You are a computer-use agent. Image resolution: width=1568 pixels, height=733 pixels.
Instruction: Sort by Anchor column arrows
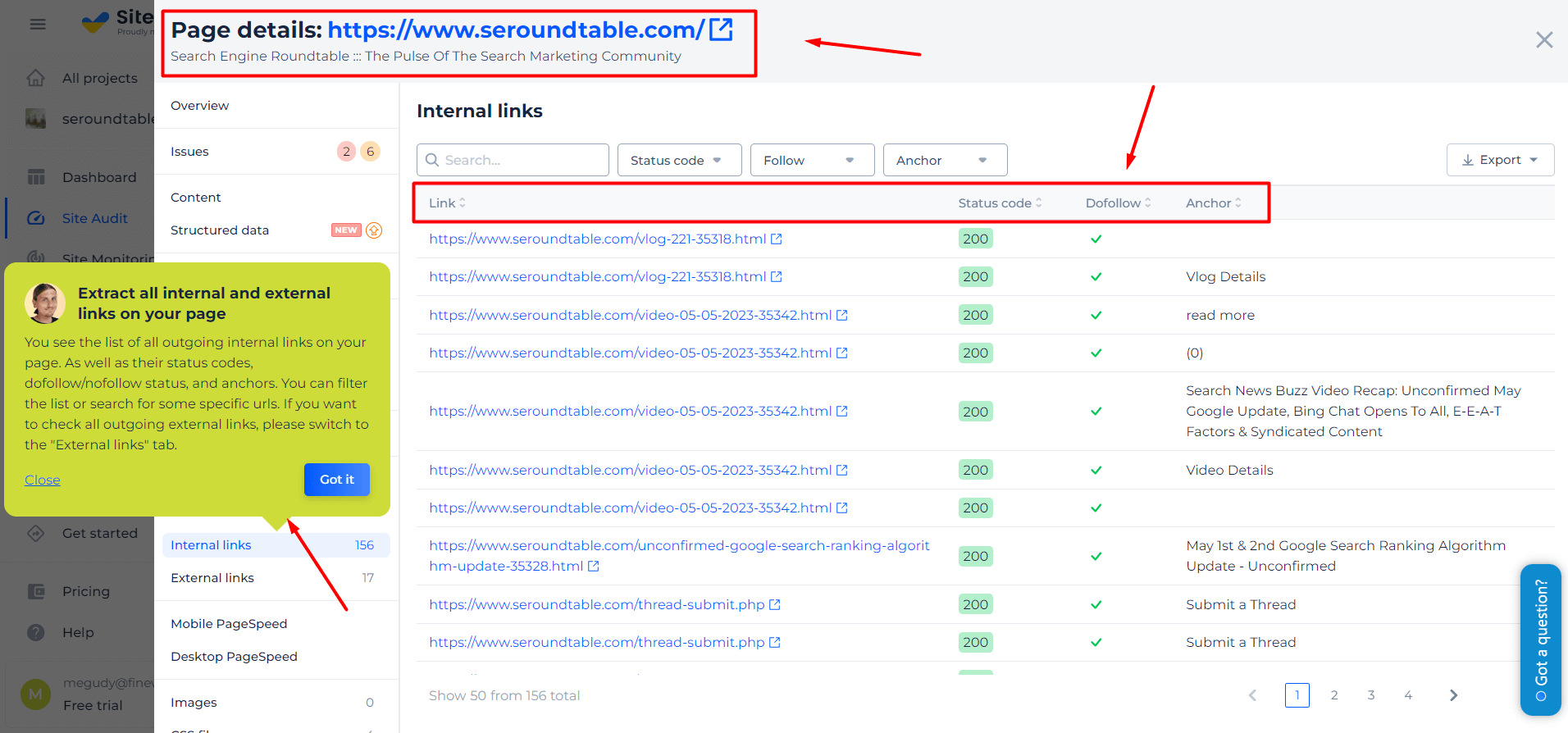1238,203
